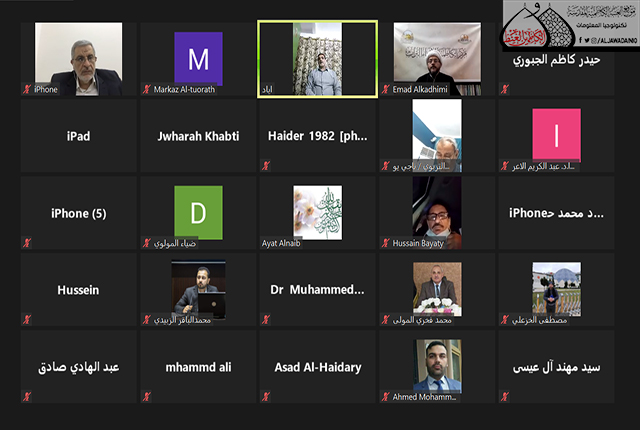Select the green D avatar tile

198,212
